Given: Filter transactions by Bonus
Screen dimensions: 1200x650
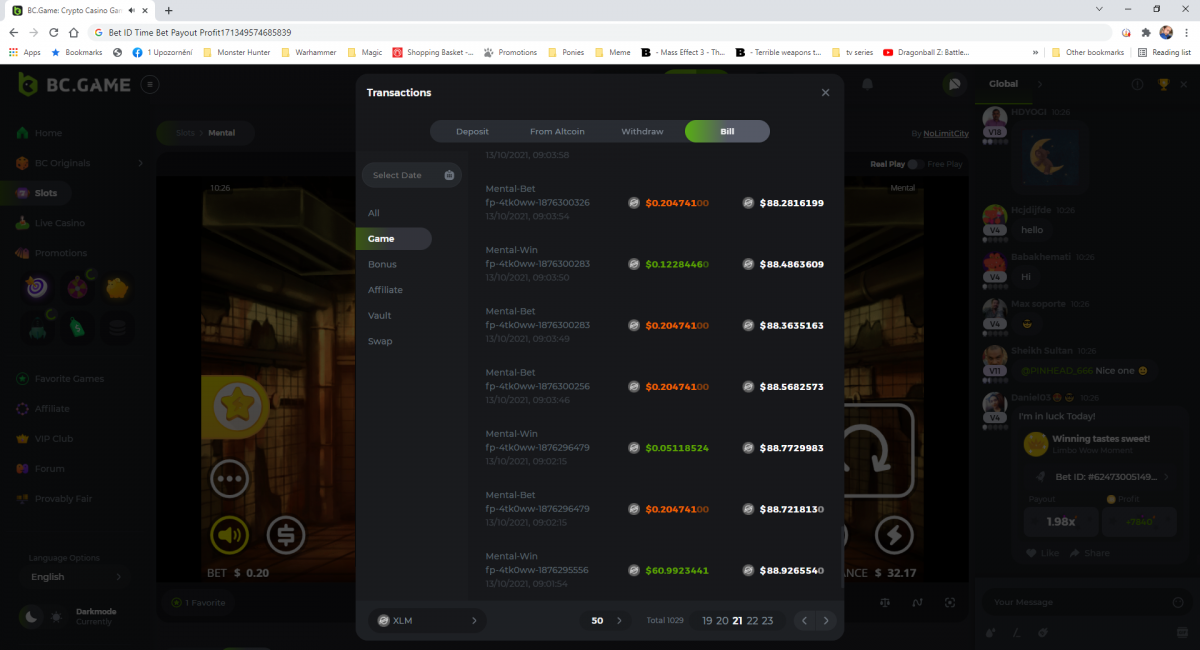Looking at the screenshot, I should 382,264.
